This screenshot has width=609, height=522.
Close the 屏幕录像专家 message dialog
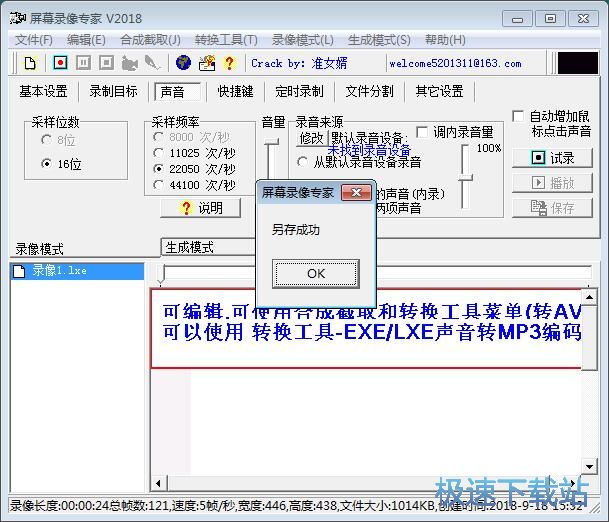(356, 192)
